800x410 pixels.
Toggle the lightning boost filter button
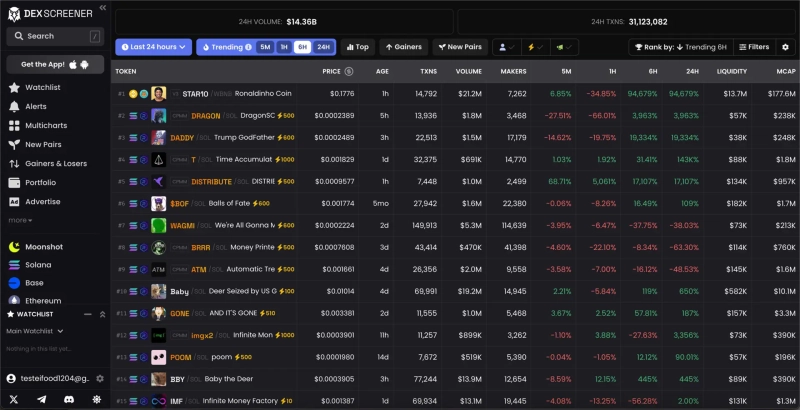tap(538, 47)
